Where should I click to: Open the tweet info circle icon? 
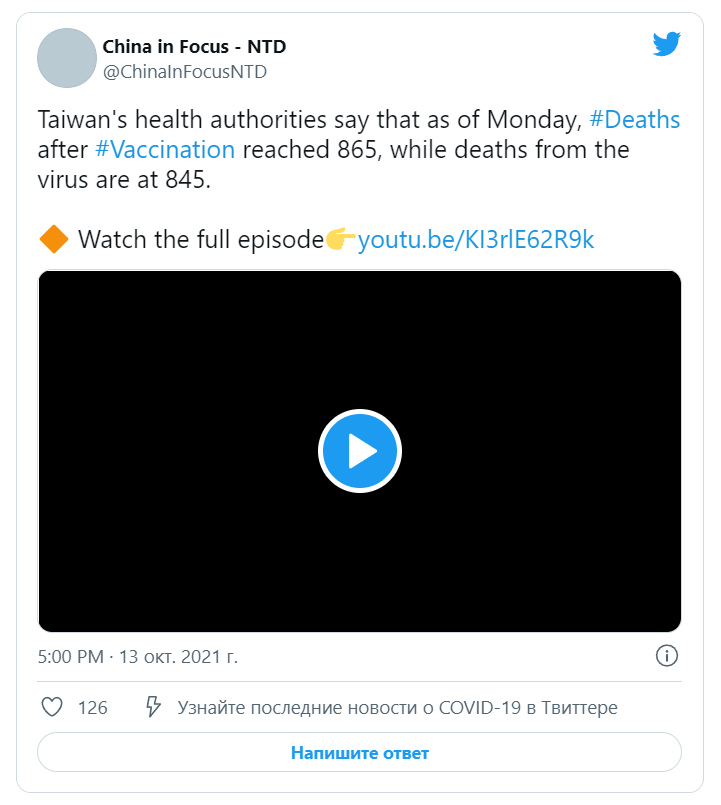point(667,656)
